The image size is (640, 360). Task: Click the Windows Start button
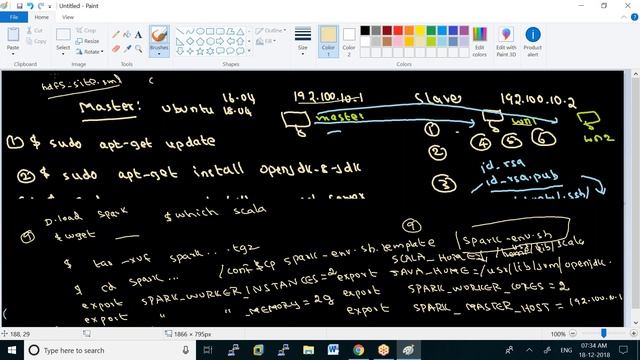(12, 350)
